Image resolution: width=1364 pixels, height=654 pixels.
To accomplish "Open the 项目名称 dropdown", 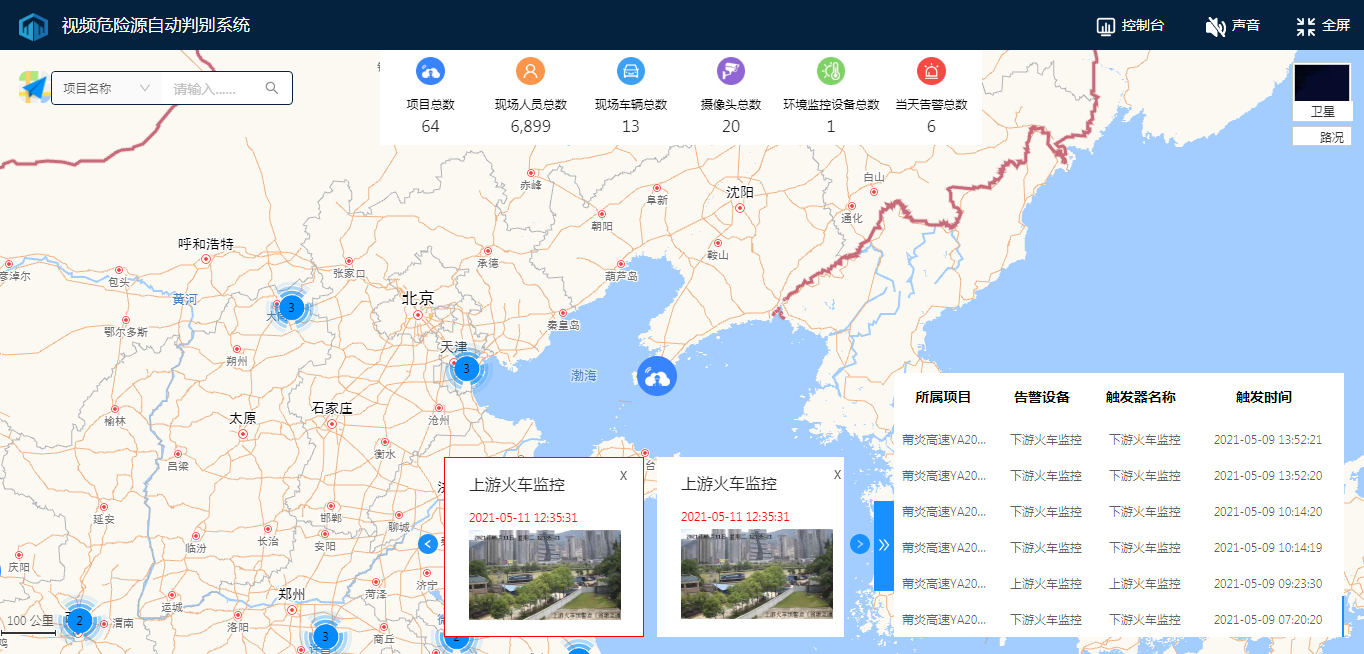I will 106,88.
